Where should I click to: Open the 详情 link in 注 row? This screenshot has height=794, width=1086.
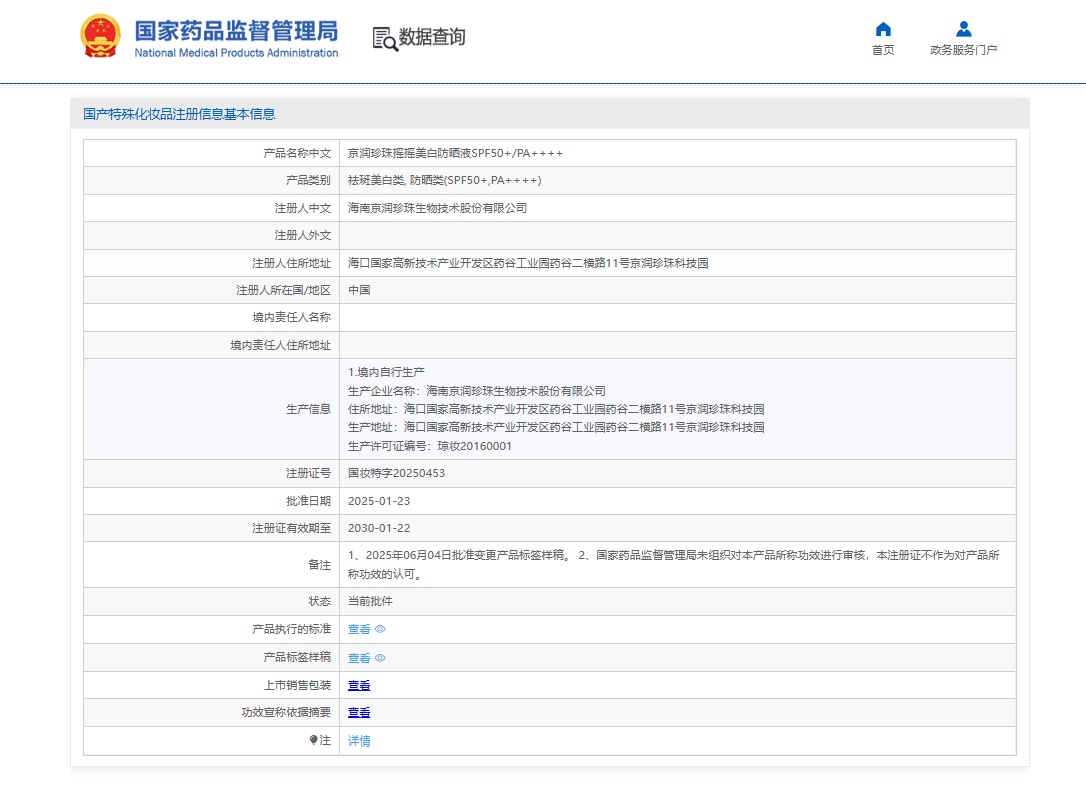[359, 741]
